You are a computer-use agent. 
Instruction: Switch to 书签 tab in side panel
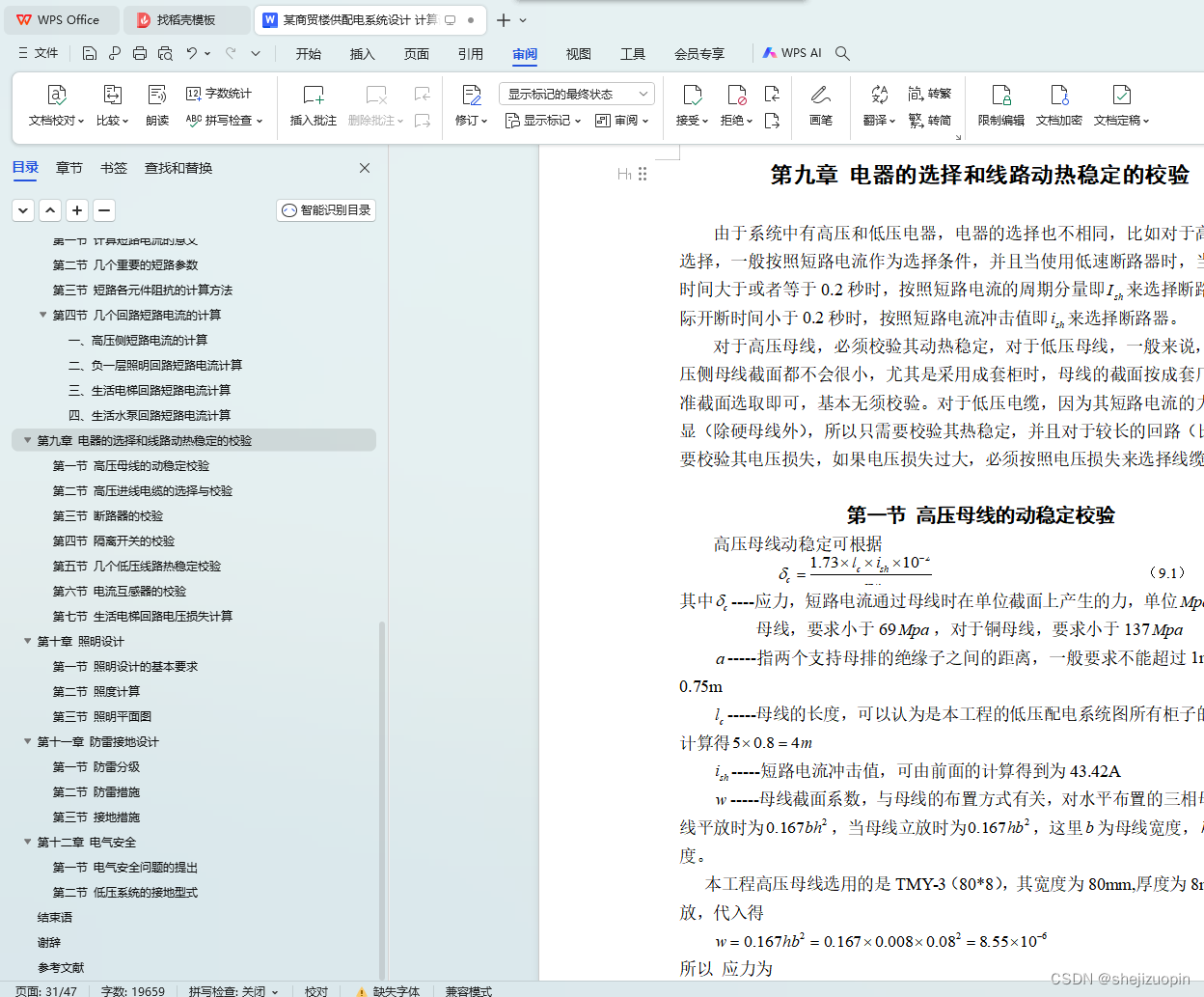tap(114, 168)
